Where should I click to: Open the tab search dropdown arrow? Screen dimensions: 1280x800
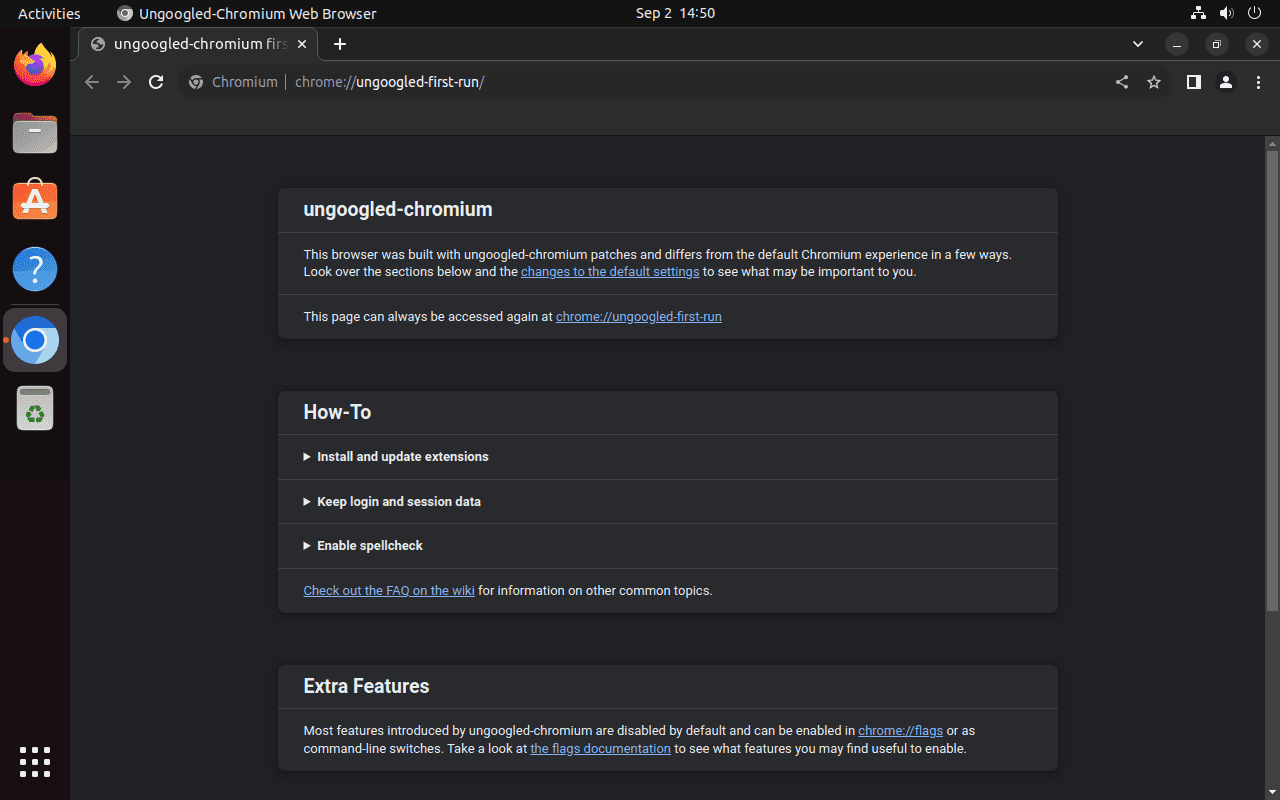point(1137,44)
